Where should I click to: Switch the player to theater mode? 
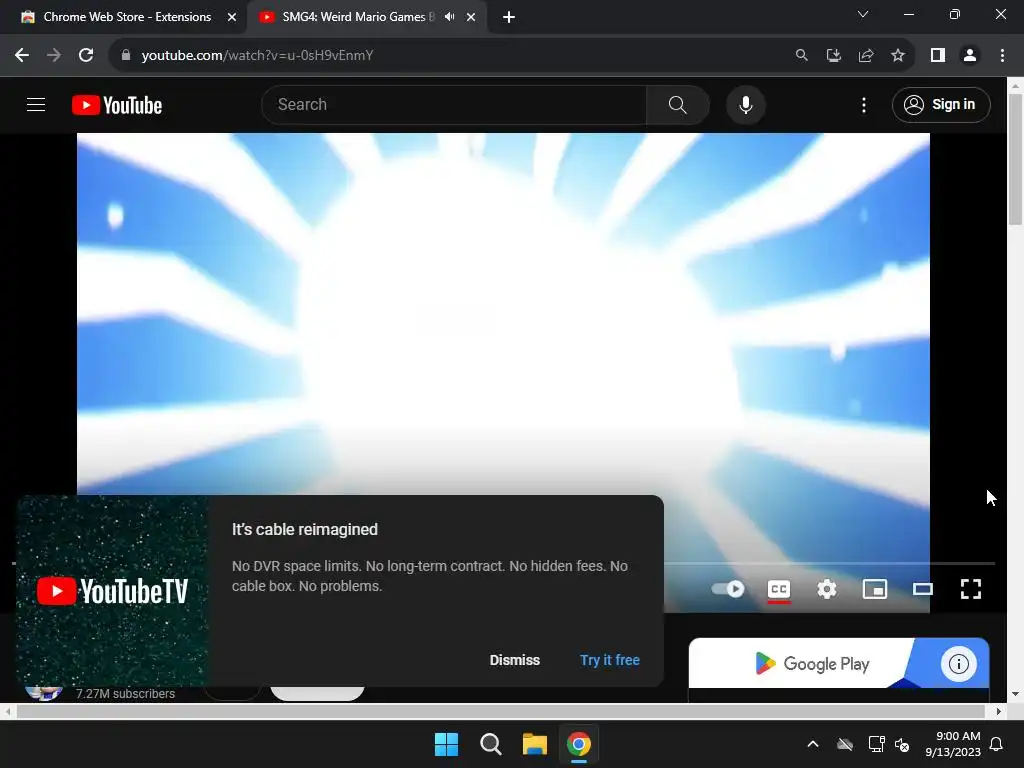pyautogui.click(x=923, y=589)
